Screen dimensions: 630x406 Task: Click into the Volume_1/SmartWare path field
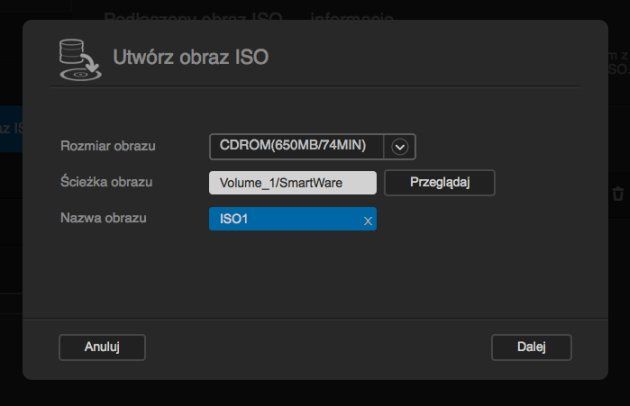[x=293, y=183]
